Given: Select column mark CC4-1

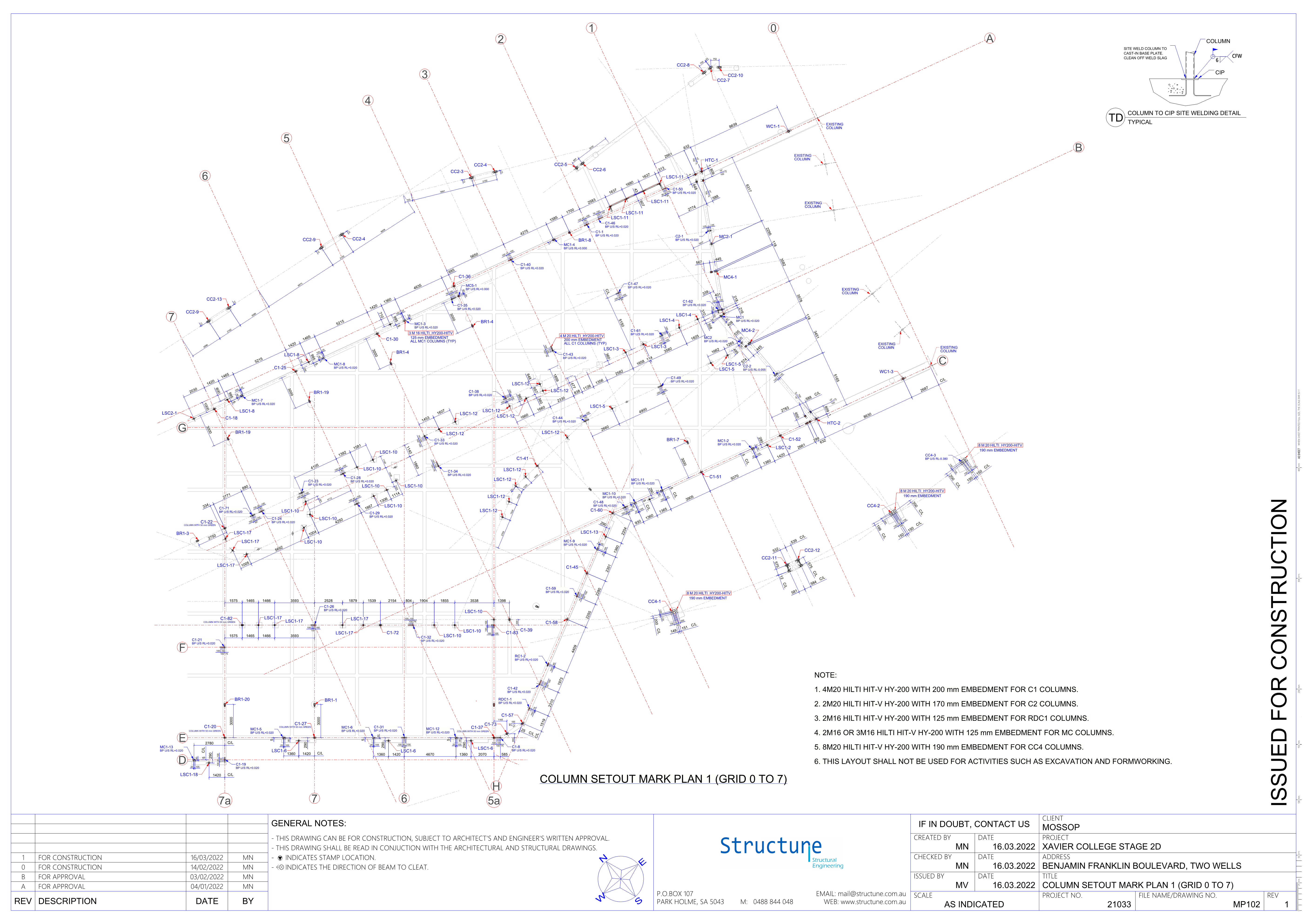Looking at the screenshot, I should pos(655,601).
